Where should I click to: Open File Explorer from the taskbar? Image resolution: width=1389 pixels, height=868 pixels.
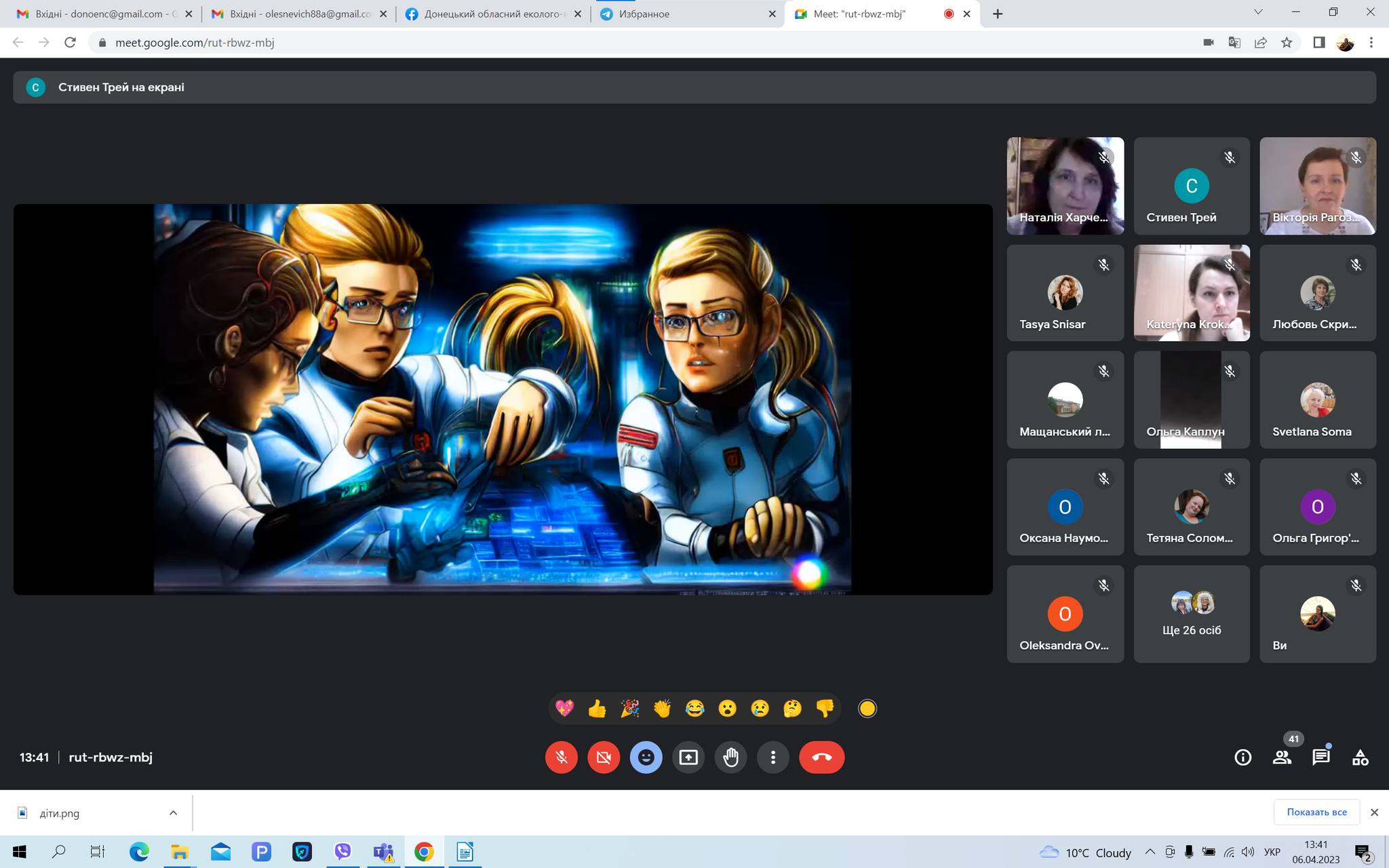point(180,852)
